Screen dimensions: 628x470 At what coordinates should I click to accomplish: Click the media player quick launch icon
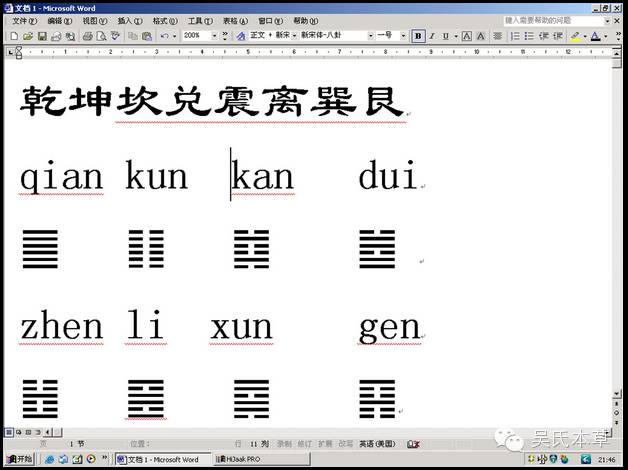pos(91,459)
